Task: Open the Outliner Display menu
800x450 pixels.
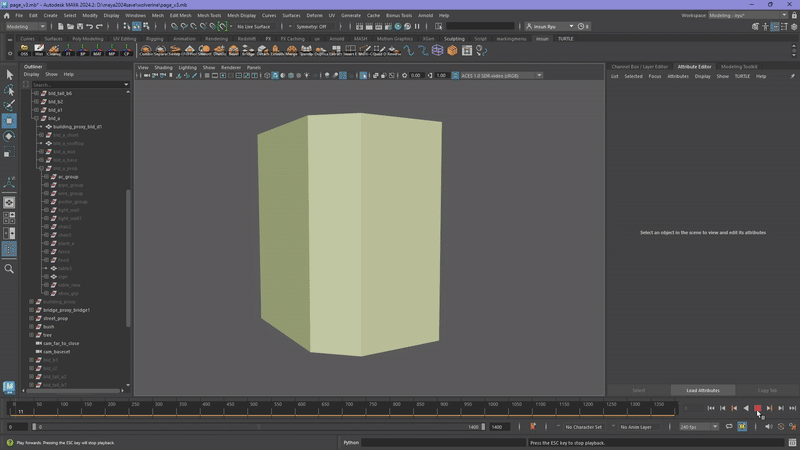Action: (x=31, y=74)
